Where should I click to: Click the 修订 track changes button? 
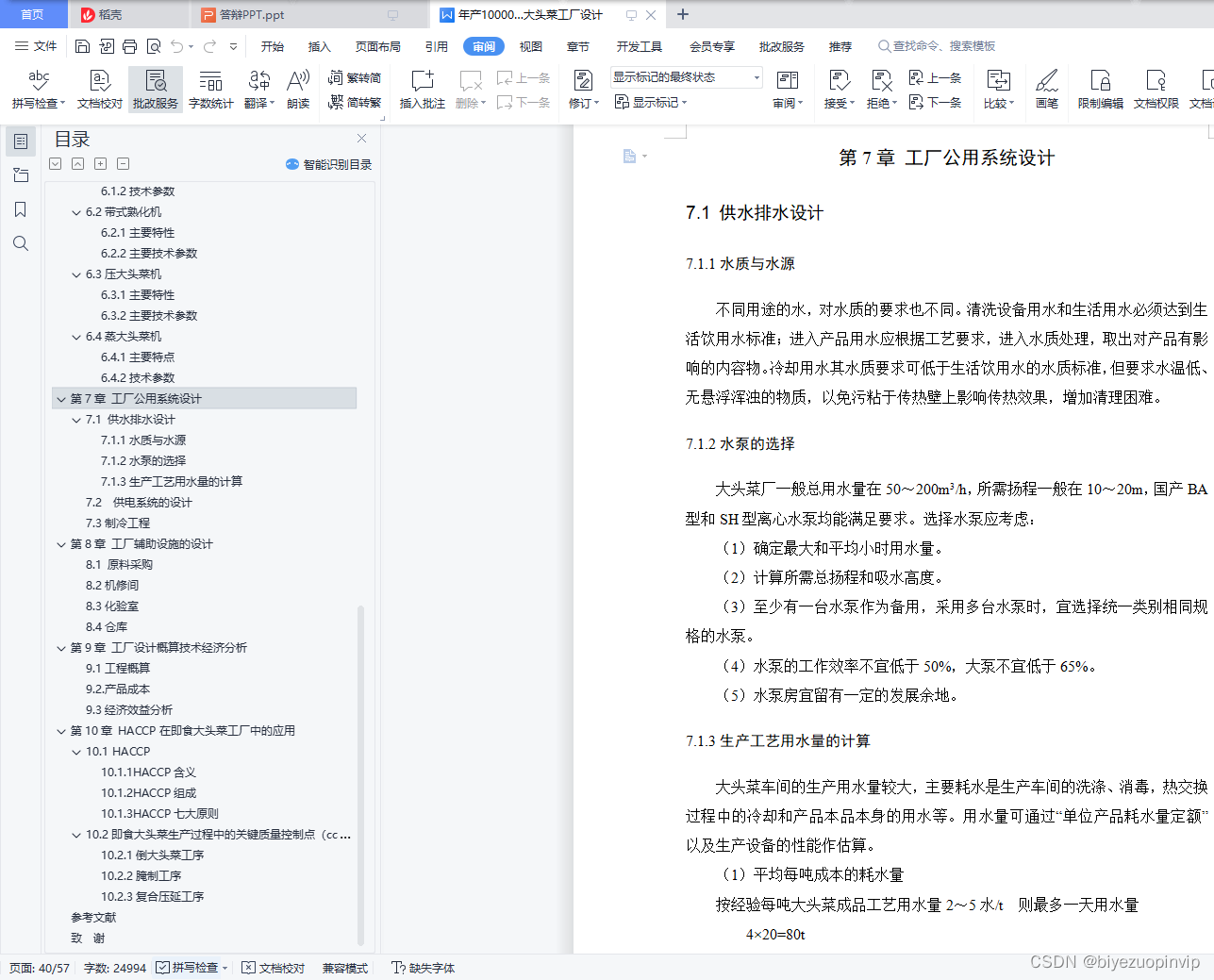pyautogui.click(x=584, y=90)
